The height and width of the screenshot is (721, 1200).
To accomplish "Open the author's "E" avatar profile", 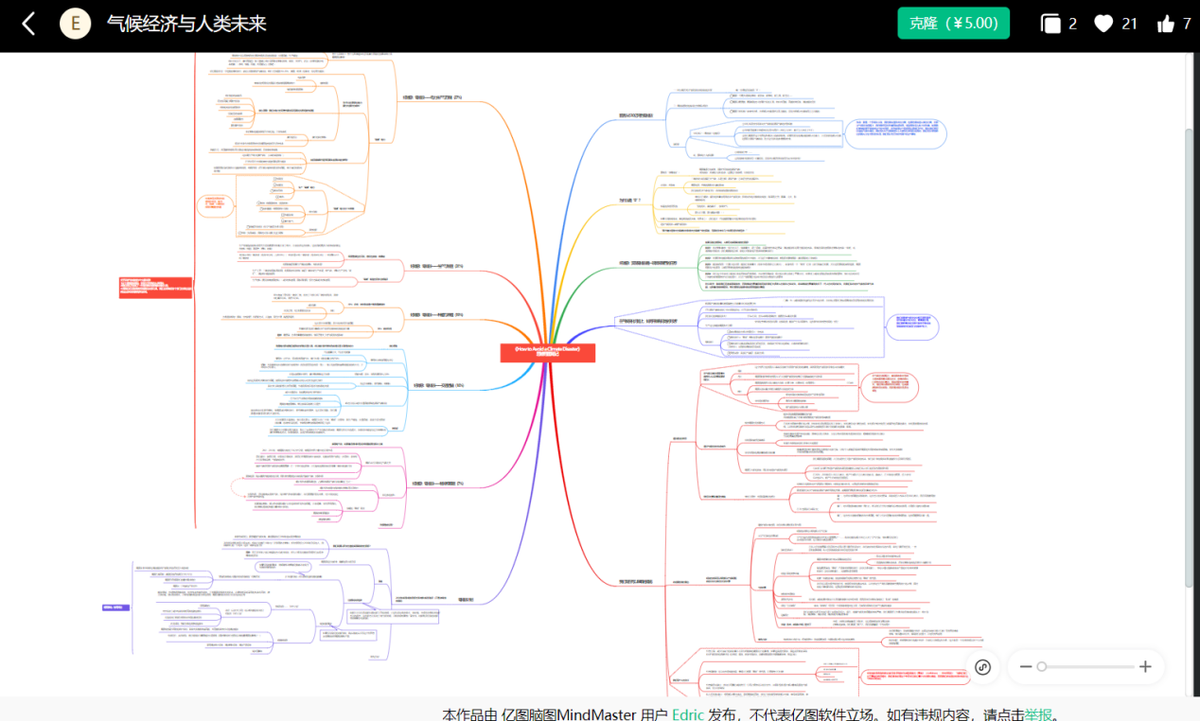I will point(76,24).
